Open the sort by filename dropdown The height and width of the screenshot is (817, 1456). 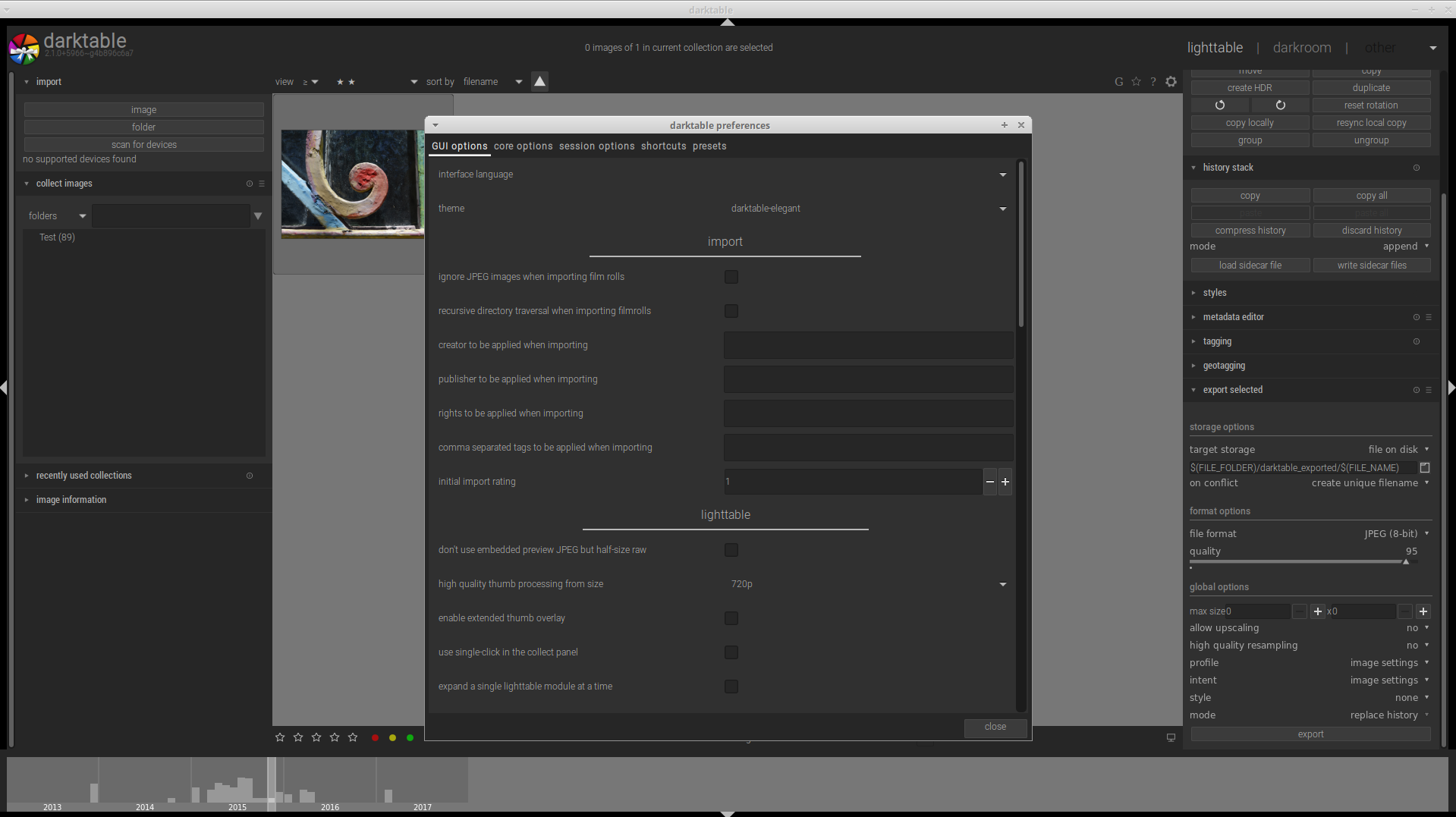492,82
